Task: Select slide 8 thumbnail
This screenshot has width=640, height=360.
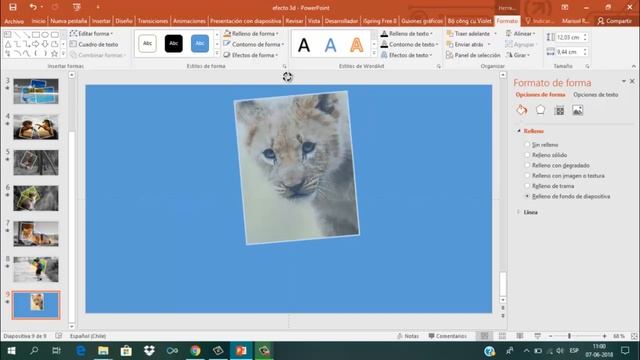Action: pyautogui.click(x=36, y=269)
